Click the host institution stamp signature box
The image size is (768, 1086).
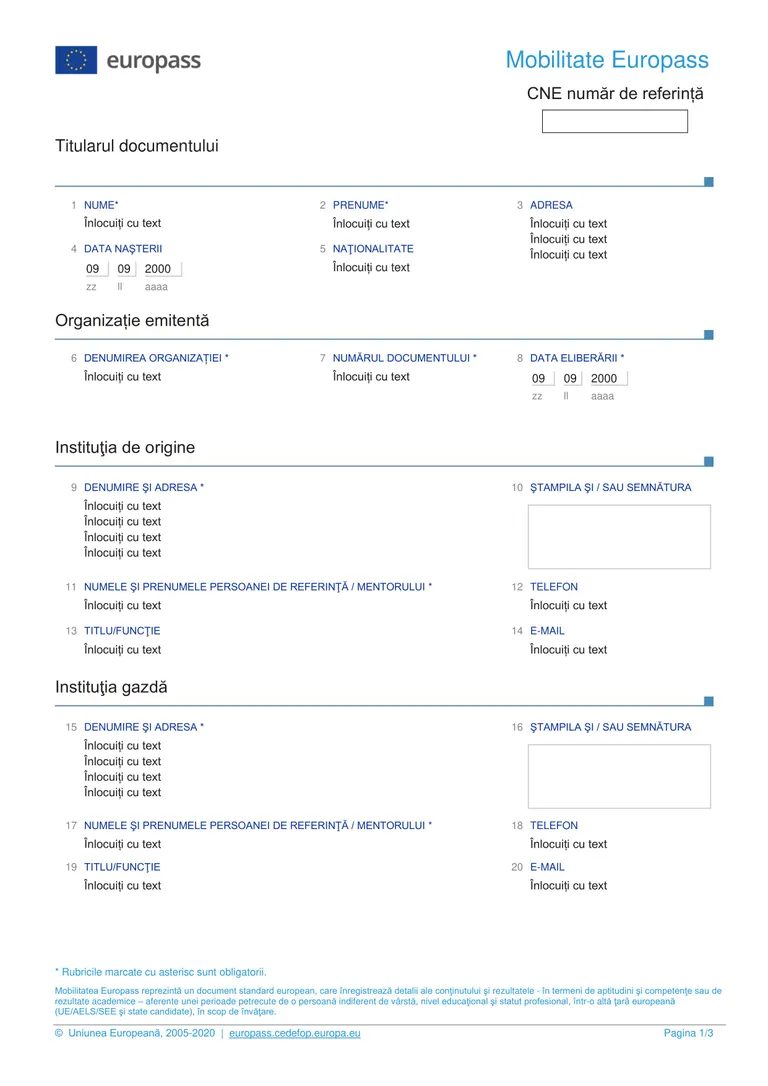(x=619, y=776)
